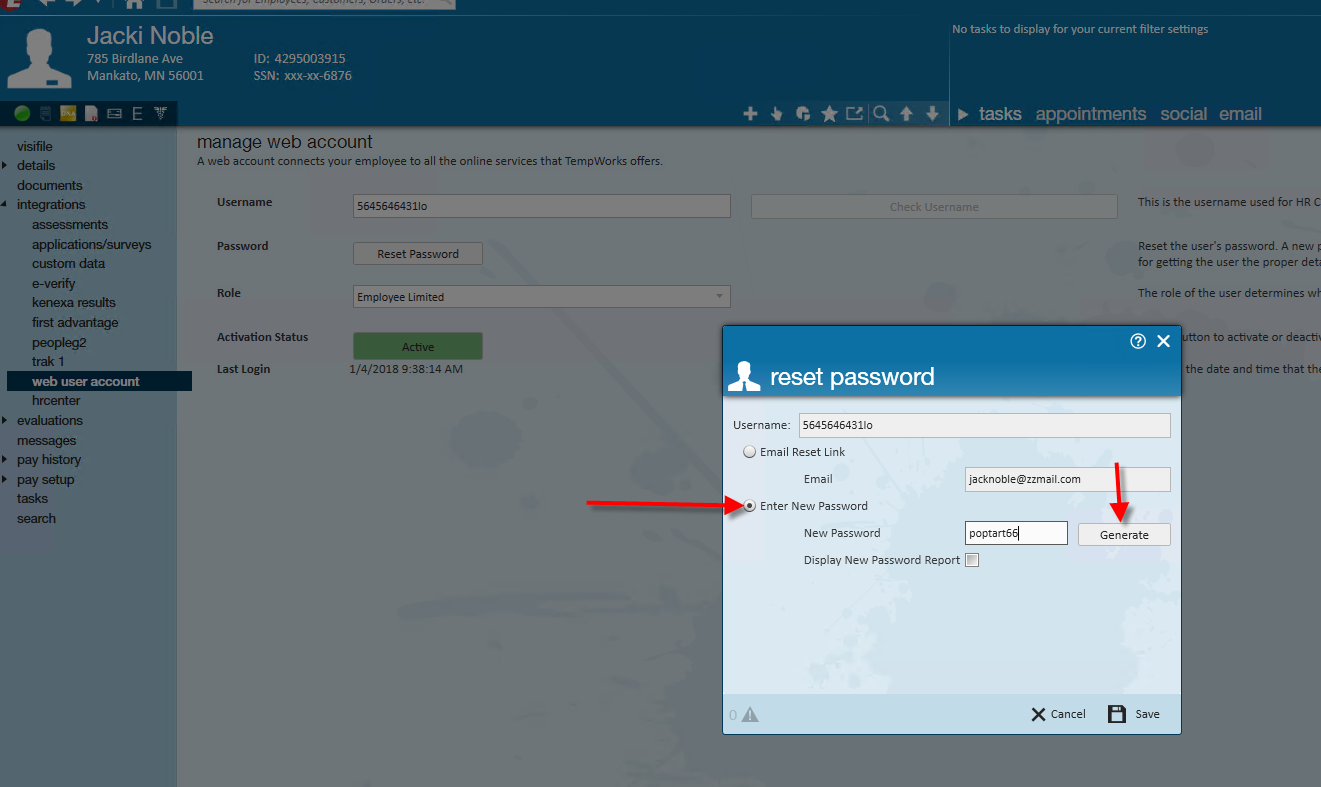Expand the pay history tree section
This screenshot has width=1321, height=787.
7,460
